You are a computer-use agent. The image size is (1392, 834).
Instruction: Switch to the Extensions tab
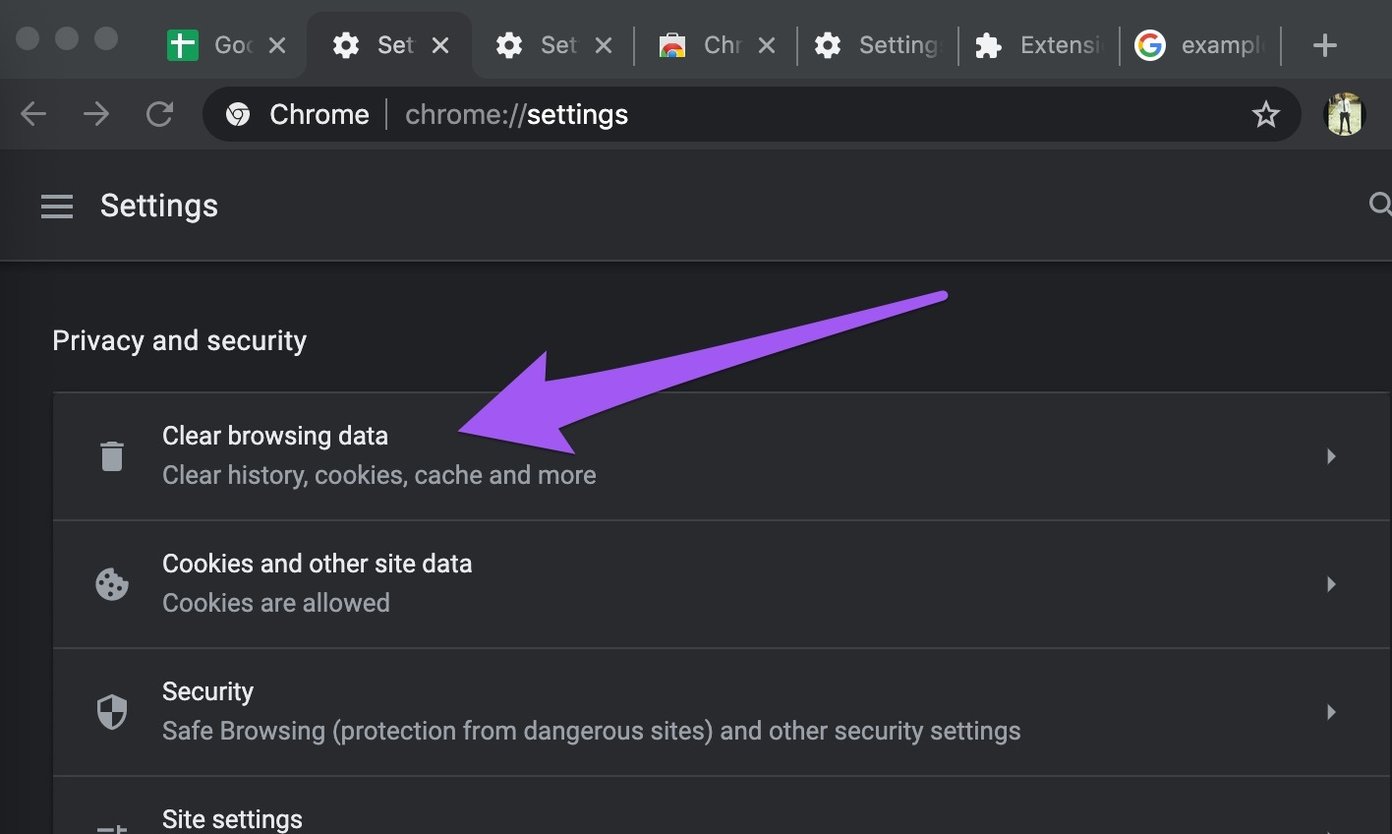click(1040, 44)
